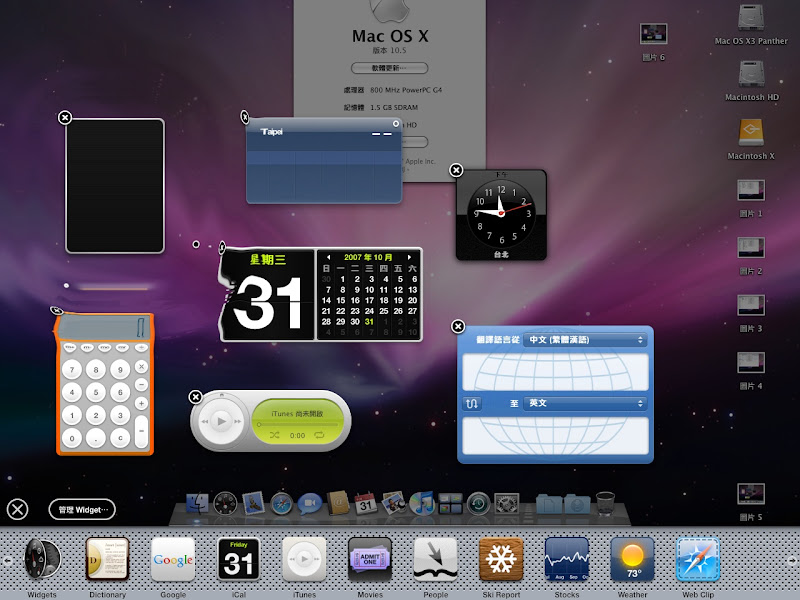Add the Dictionary widget from the bar
The height and width of the screenshot is (600, 800).
pyautogui.click(x=107, y=559)
